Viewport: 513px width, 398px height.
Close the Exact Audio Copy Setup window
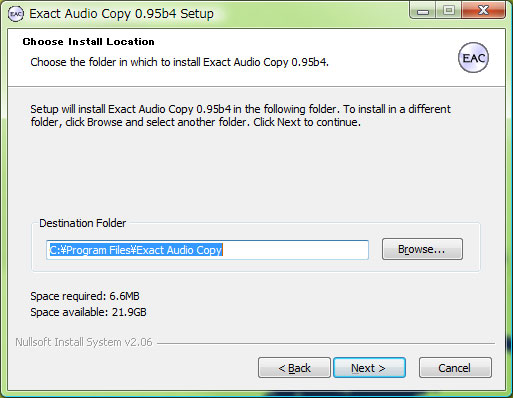pyautogui.click(x=483, y=11)
